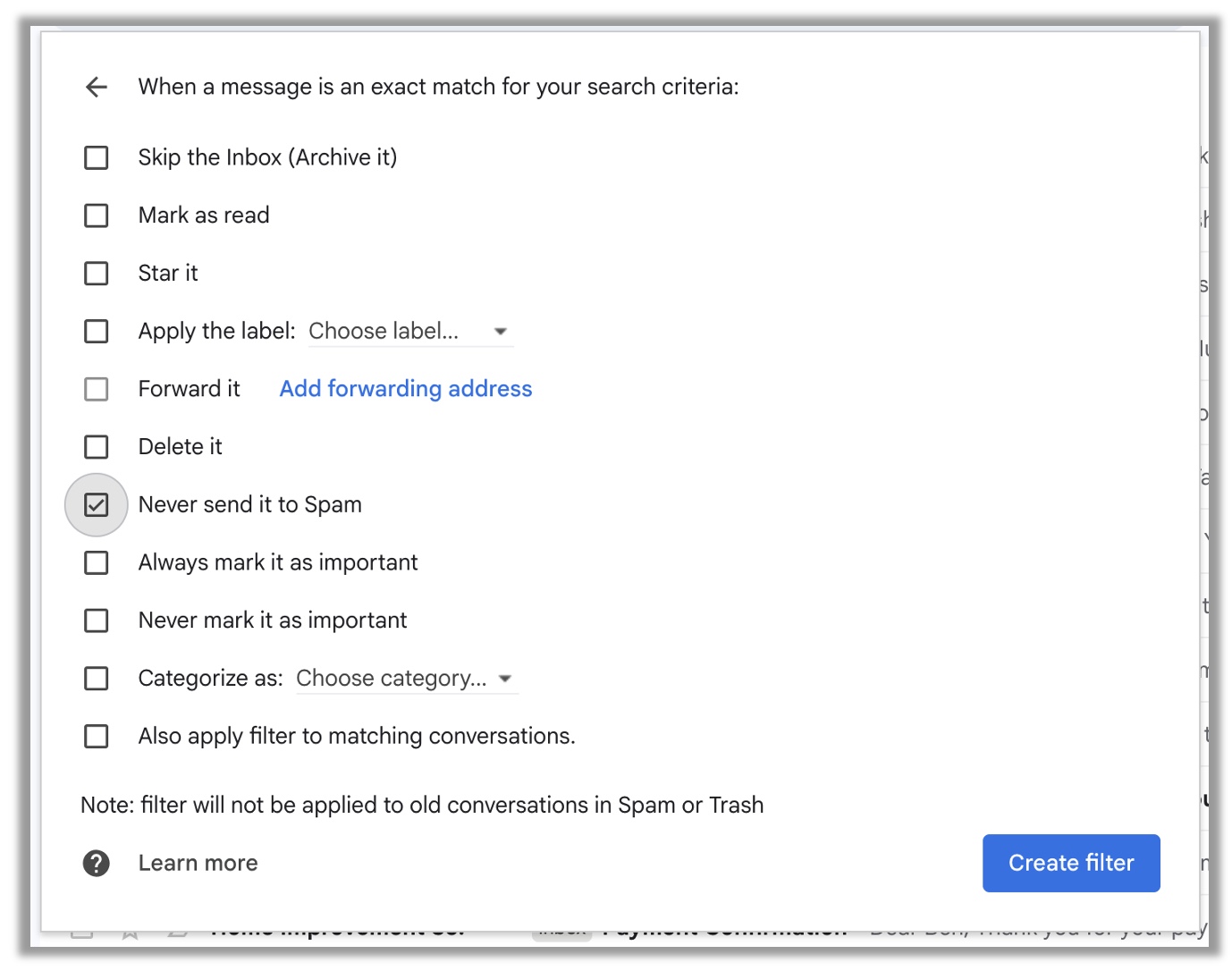Click Add forwarding address link

406,389
